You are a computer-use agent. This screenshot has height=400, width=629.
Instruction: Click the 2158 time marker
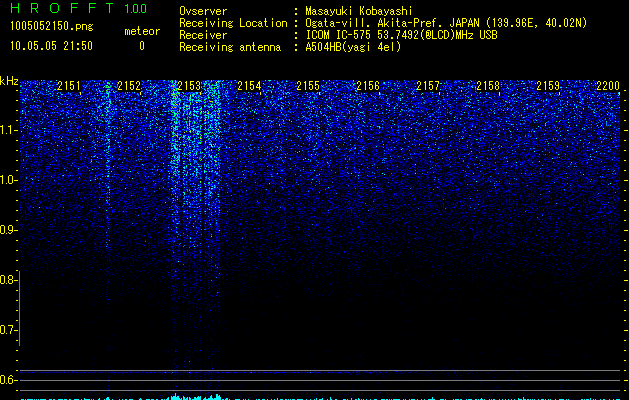click(488, 86)
